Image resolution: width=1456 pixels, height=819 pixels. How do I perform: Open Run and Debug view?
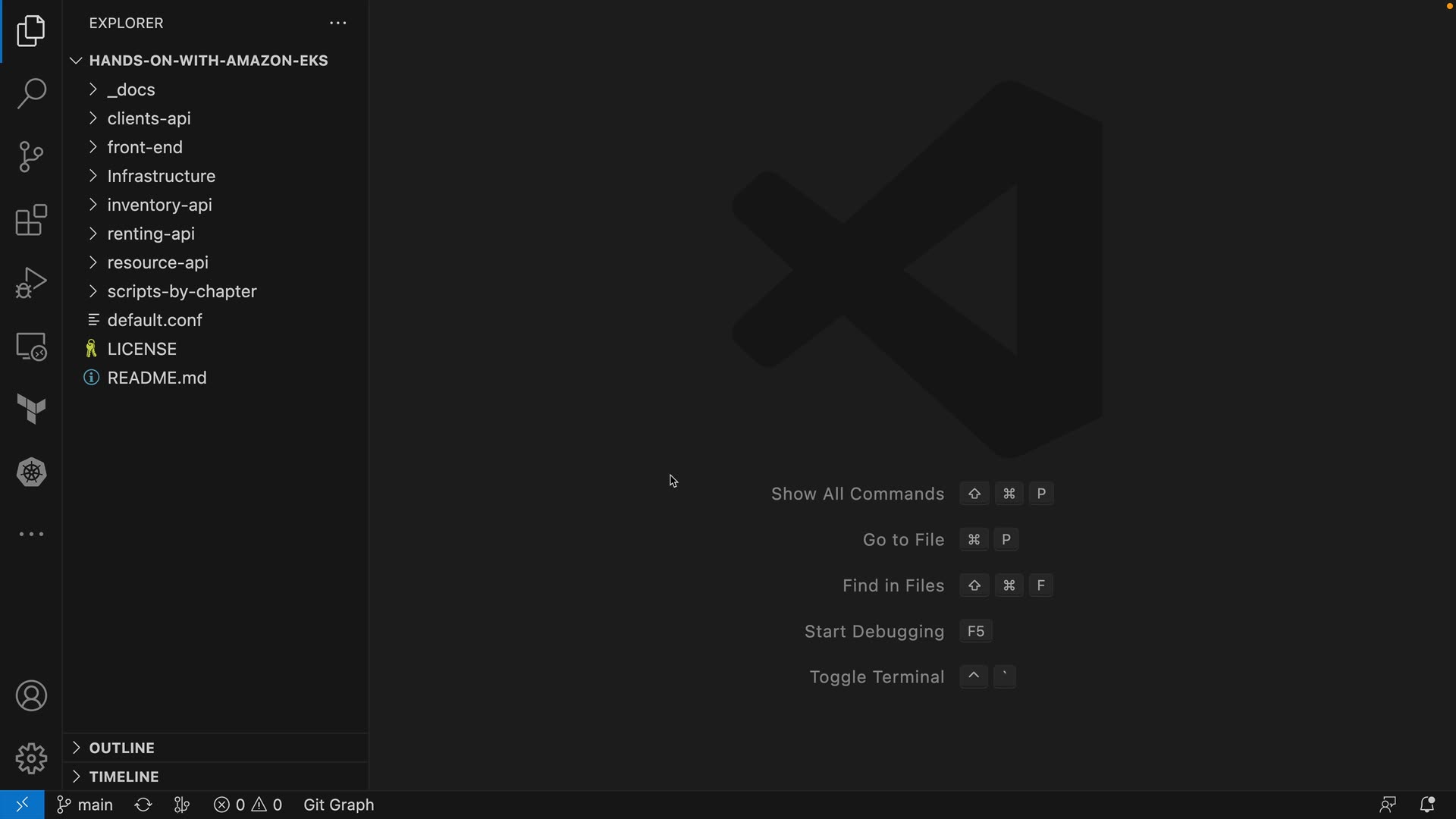[x=31, y=283]
